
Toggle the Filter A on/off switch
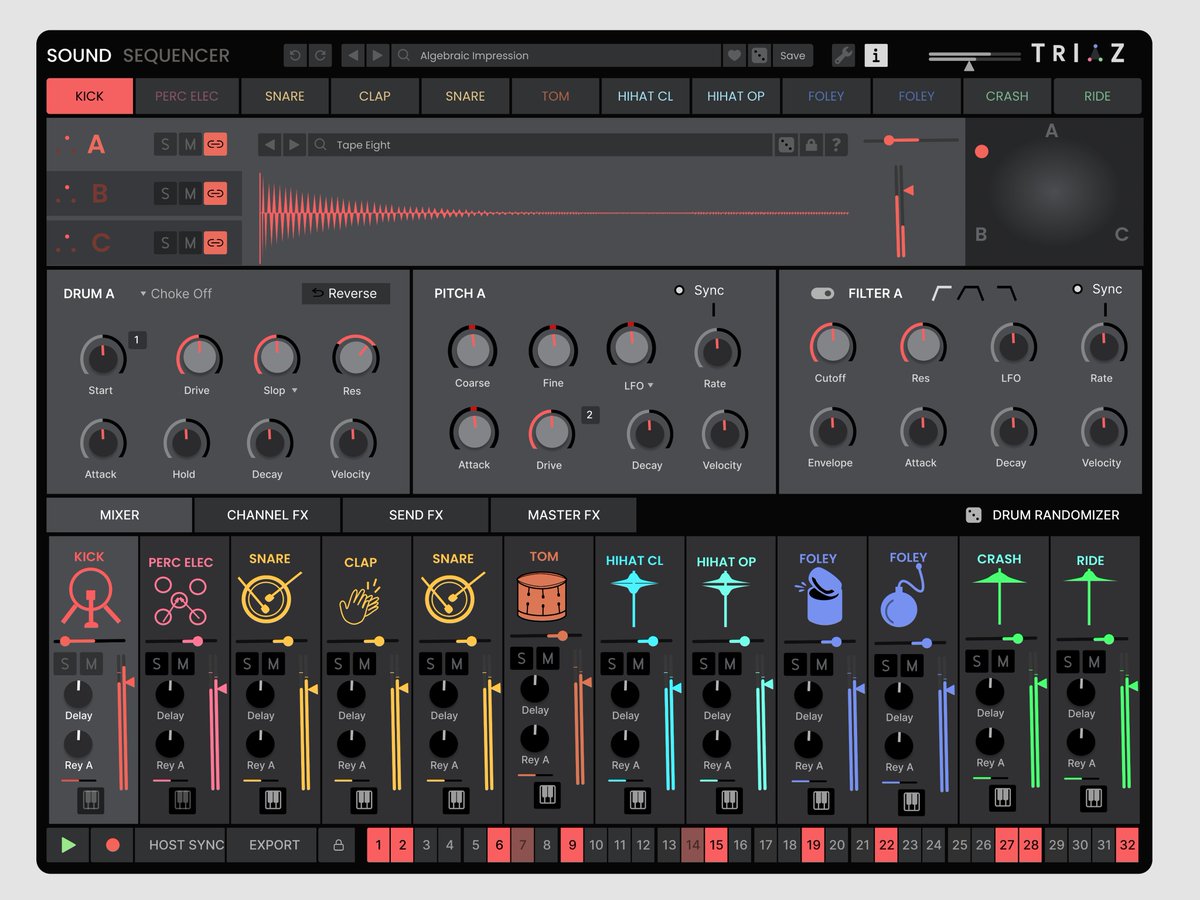click(x=823, y=293)
